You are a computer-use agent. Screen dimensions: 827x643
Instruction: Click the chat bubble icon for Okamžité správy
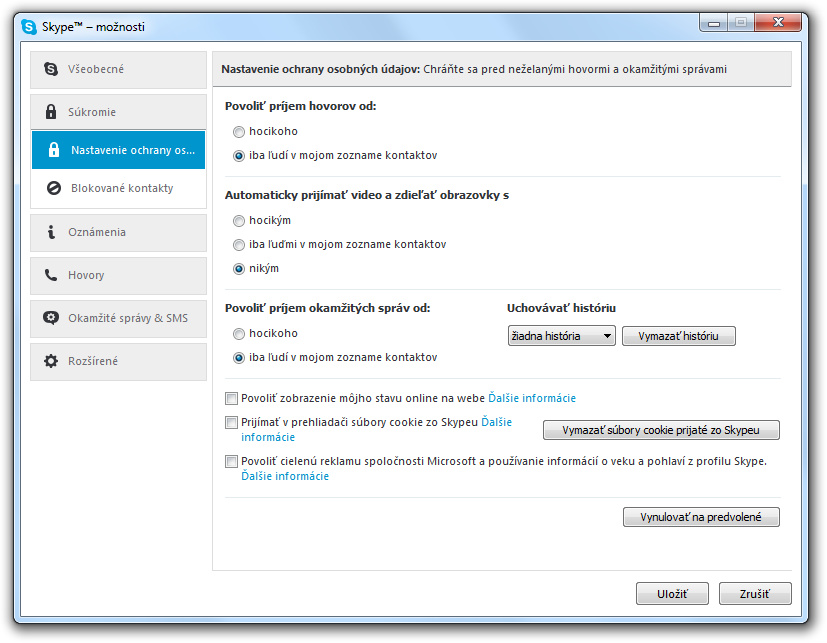click(x=51, y=318)
